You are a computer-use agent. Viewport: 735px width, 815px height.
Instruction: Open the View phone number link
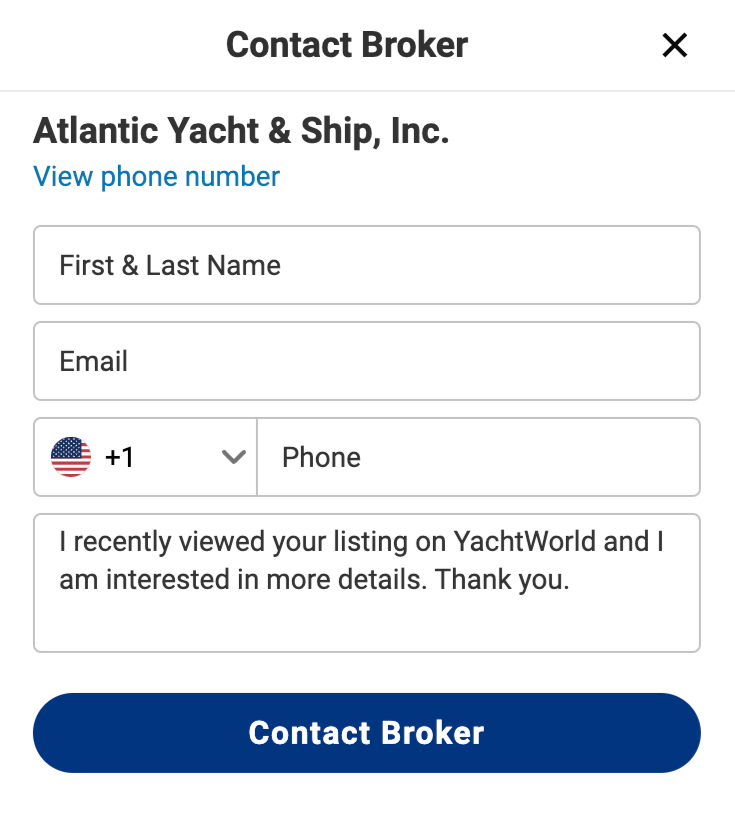[156, 176]
